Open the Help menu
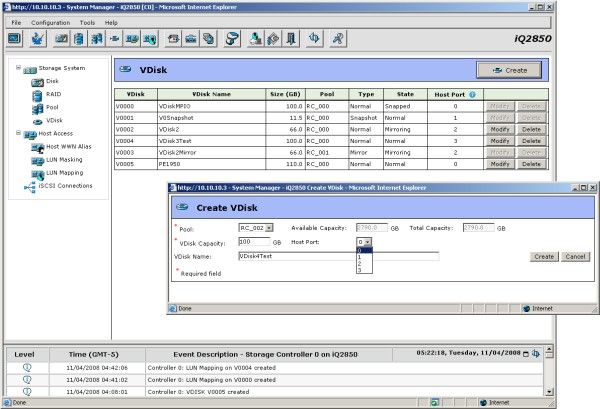Viewport: 600px width, 409px height. coord(111,23)
